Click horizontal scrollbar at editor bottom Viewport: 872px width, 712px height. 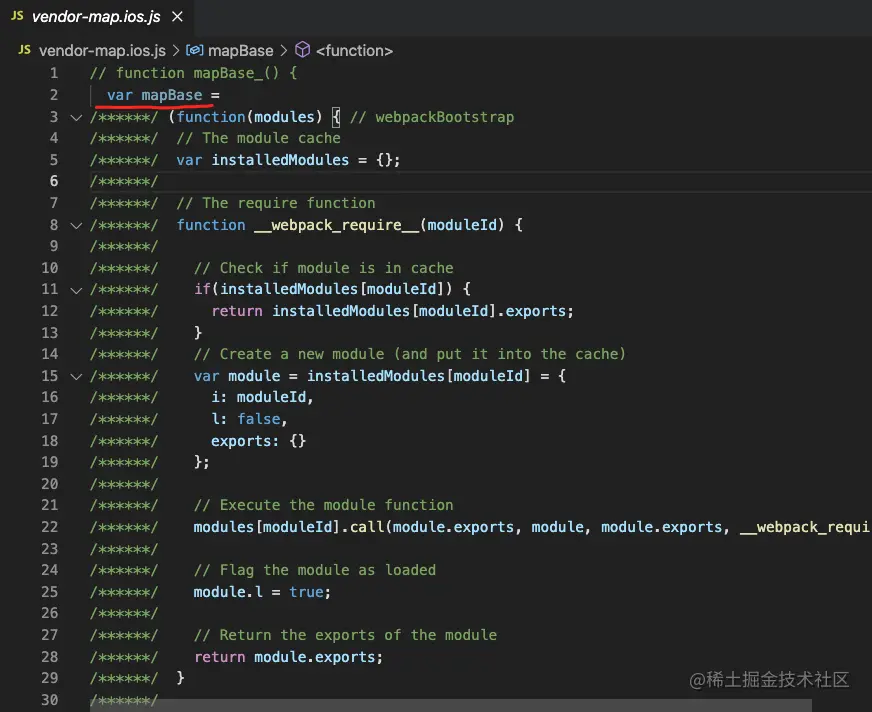coord(451,705)
